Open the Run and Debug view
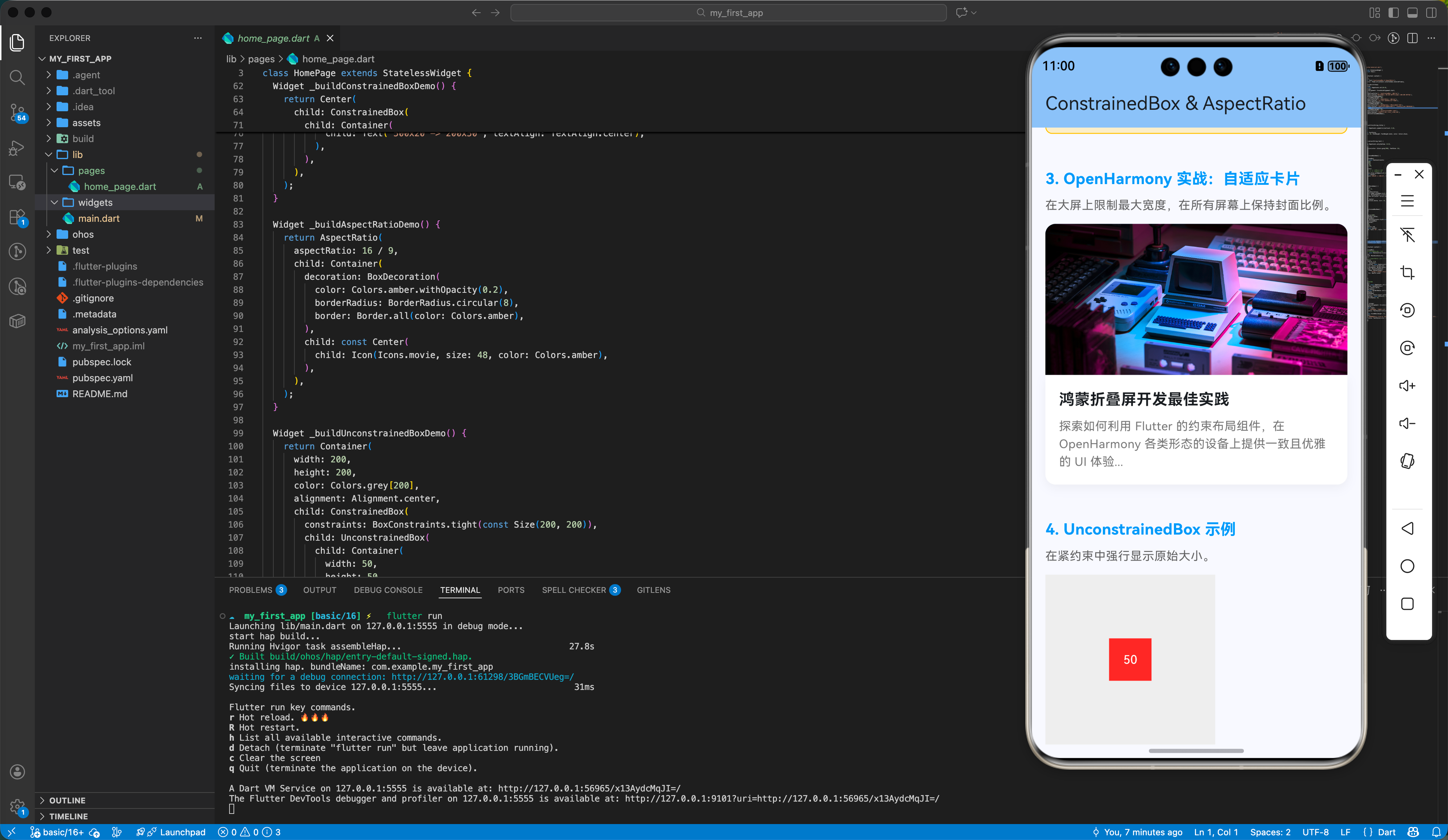This screenshot has width=1448, height=840. [x=17, y=147]
